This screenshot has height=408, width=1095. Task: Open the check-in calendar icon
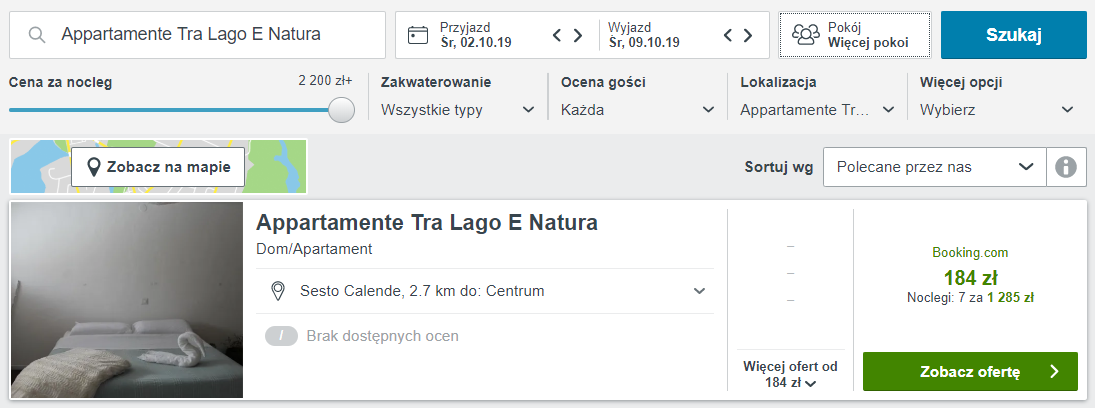418,35
